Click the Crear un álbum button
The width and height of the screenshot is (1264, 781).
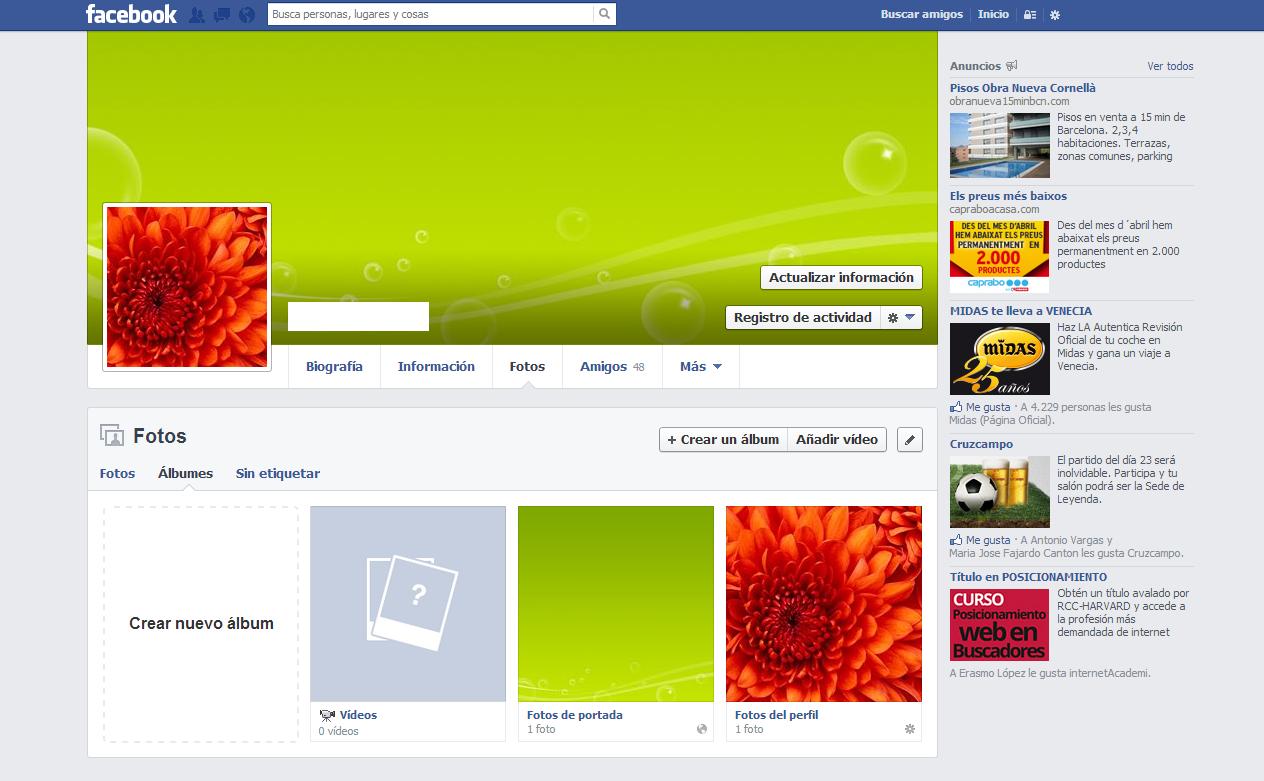[723, 440]
